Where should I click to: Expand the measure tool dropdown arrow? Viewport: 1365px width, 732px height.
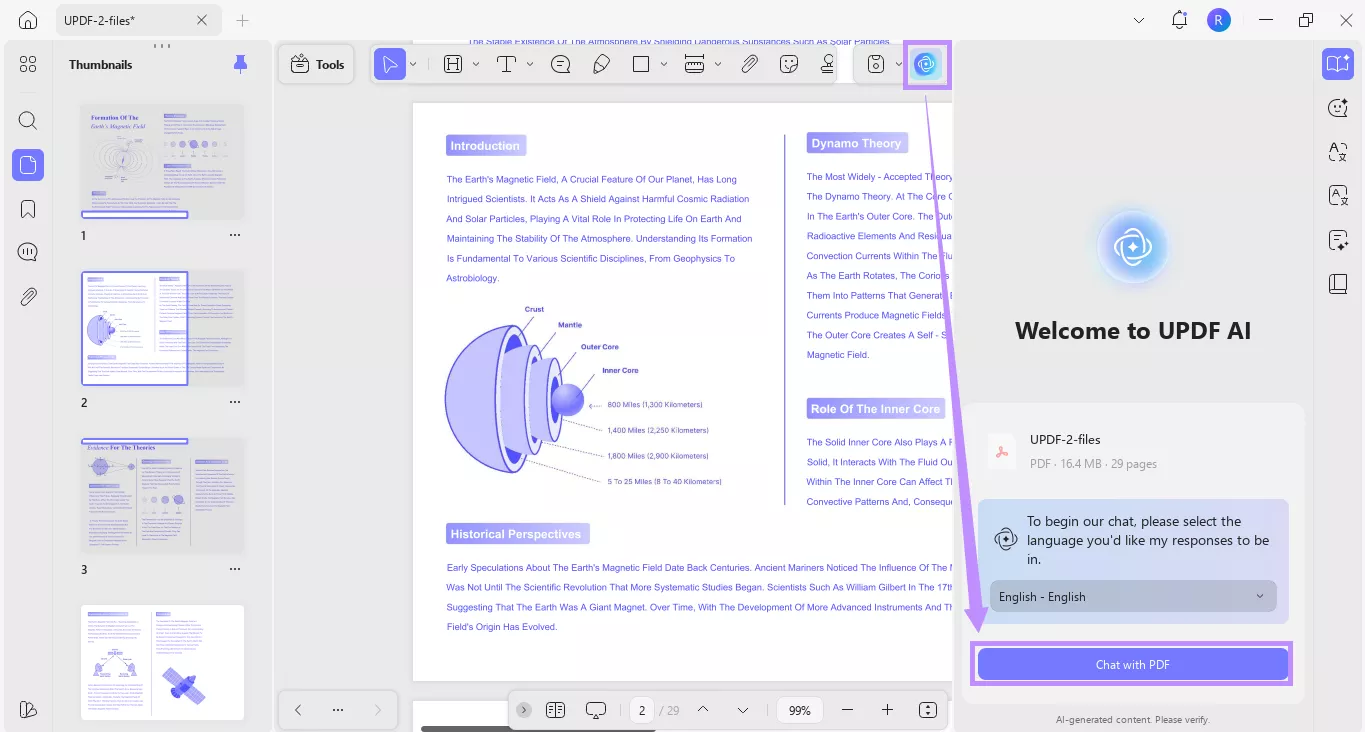point(718,64)
